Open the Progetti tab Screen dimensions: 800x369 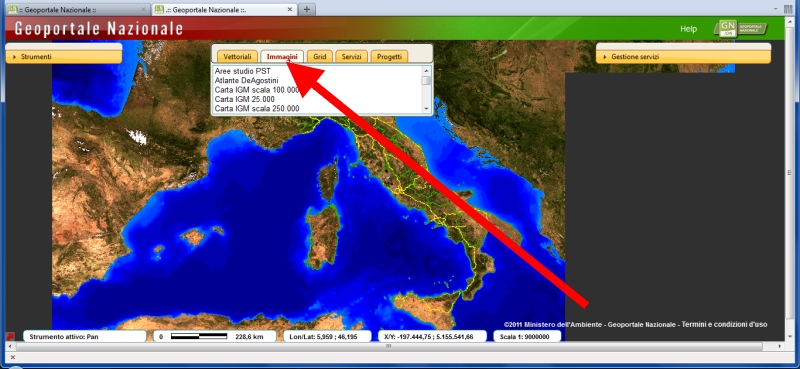coord(389,57)
